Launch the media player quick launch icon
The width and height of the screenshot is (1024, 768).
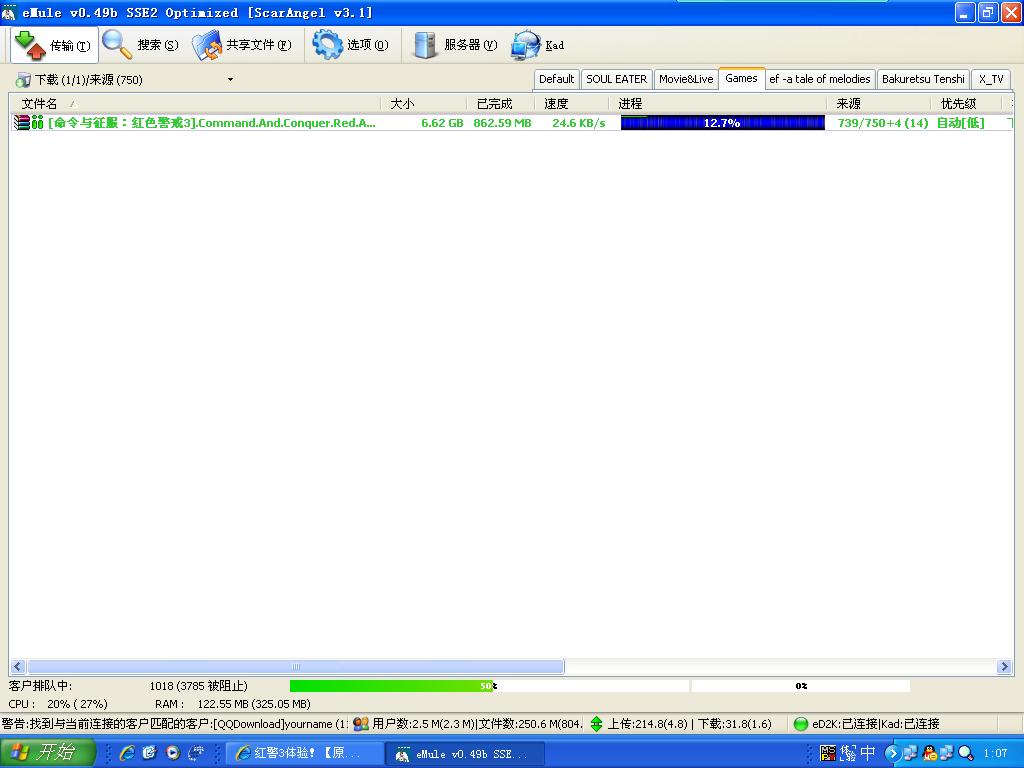[172, 753]
